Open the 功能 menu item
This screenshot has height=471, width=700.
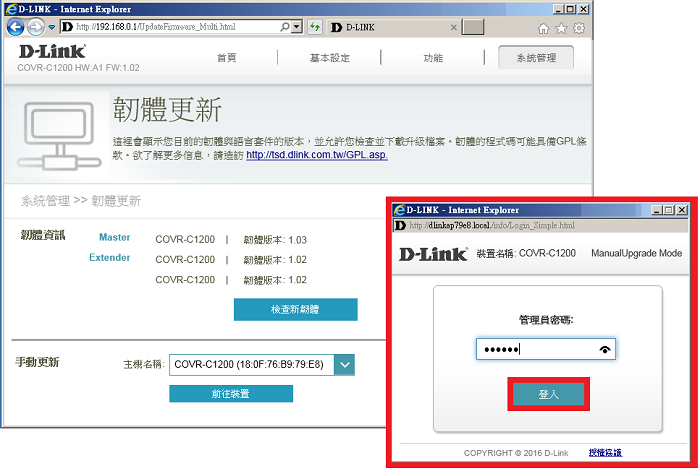[433, 58]
